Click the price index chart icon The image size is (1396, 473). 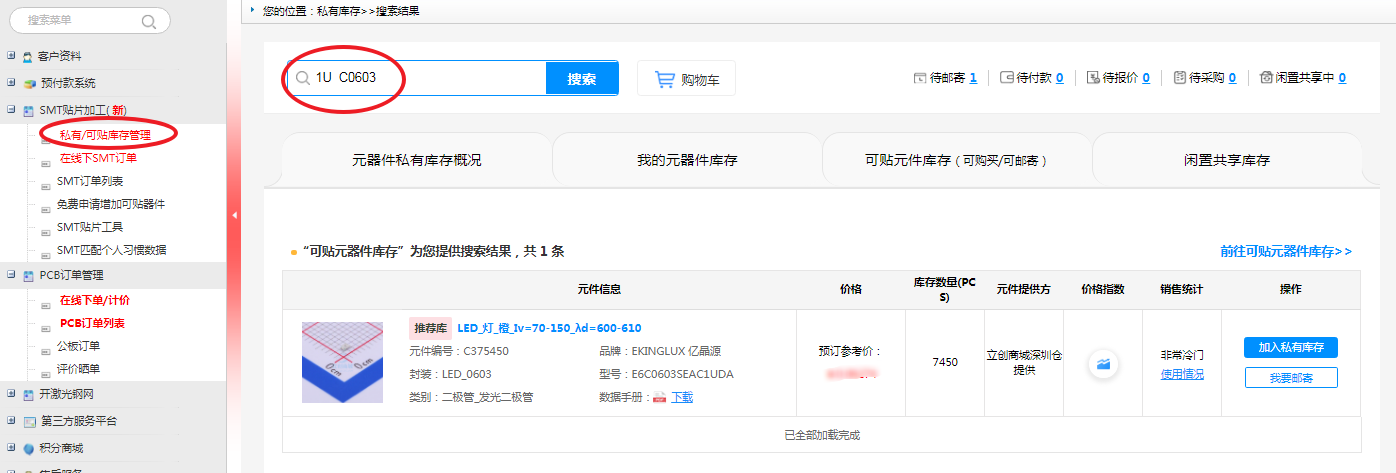point(1103,365)
